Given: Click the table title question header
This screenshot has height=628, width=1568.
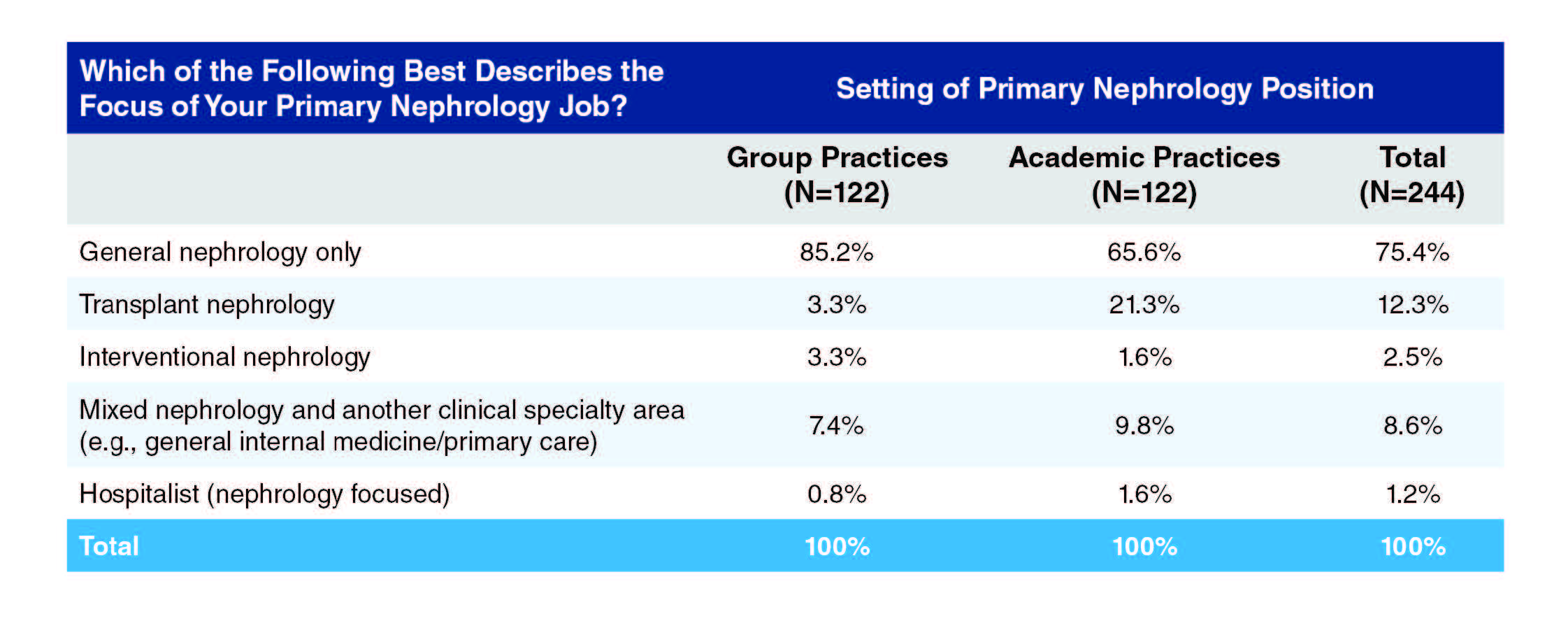Looking at the screenshot, I should 371,88.
